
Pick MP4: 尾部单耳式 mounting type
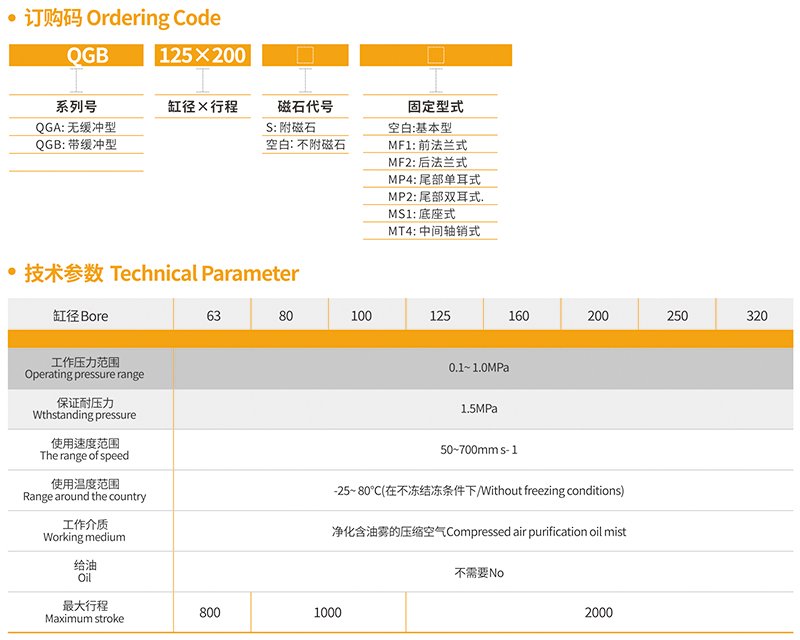point(434,179)
